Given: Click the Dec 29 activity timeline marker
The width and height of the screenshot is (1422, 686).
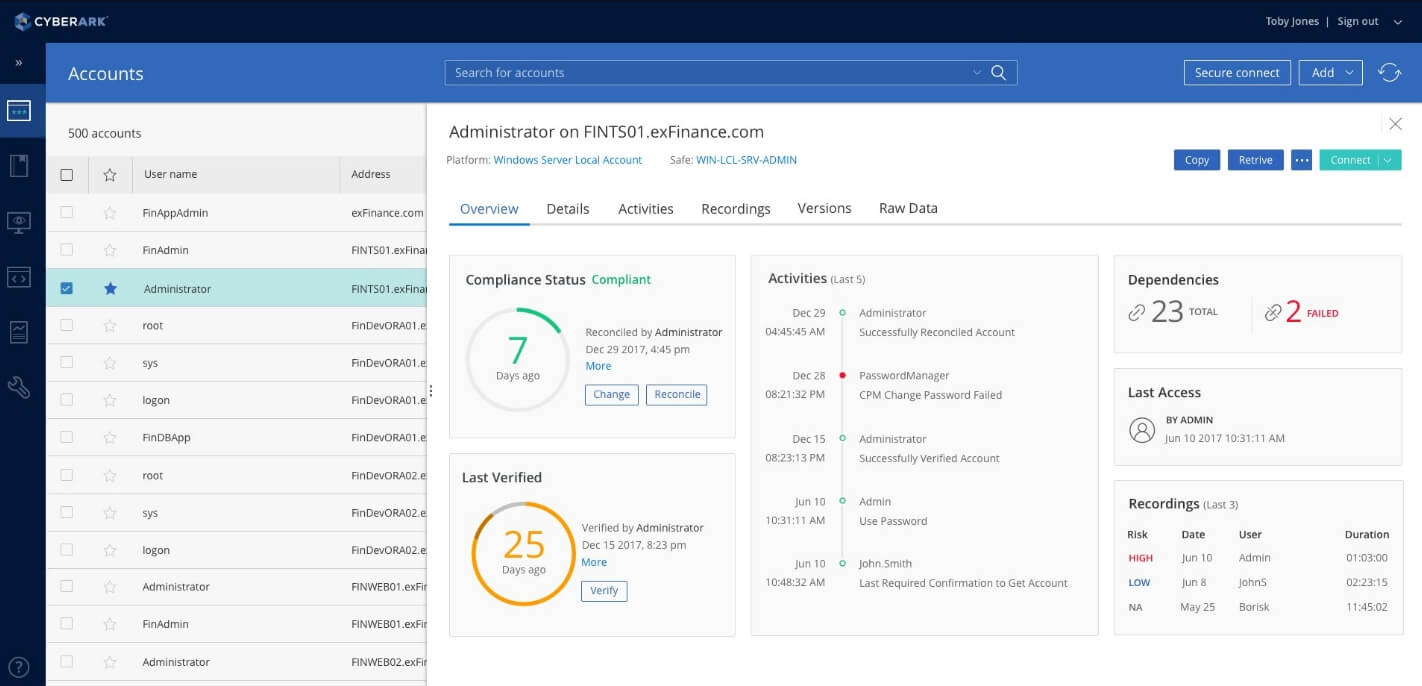Looking at the screenshot, I should (x=843, y=313).
